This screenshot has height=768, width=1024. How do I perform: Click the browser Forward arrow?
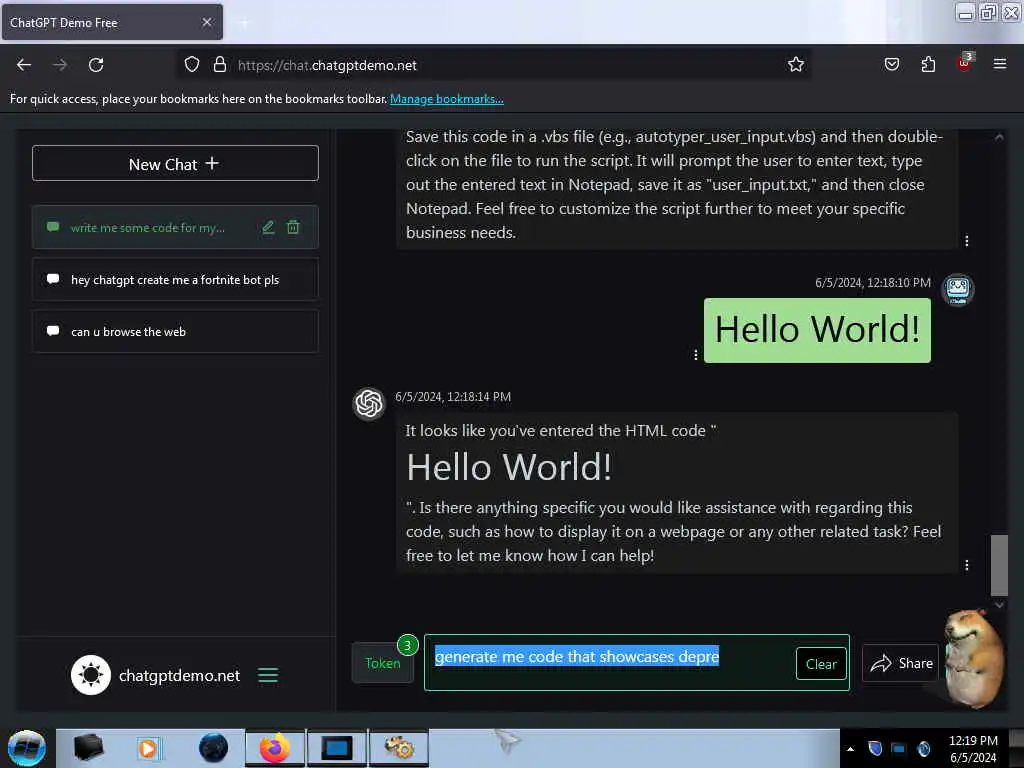pos(60,65)
